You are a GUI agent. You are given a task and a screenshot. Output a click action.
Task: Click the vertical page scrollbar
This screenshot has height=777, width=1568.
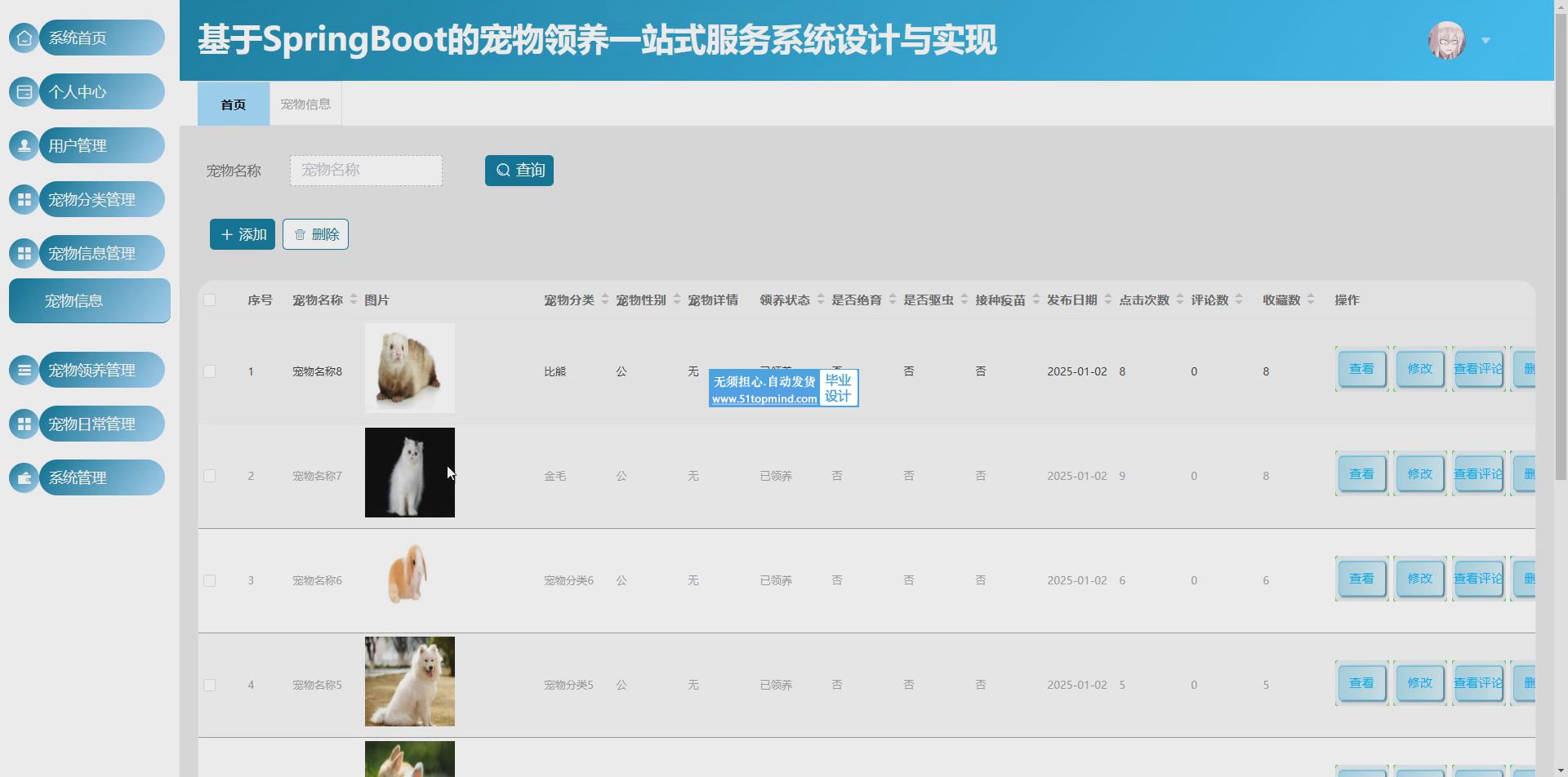1561,245
